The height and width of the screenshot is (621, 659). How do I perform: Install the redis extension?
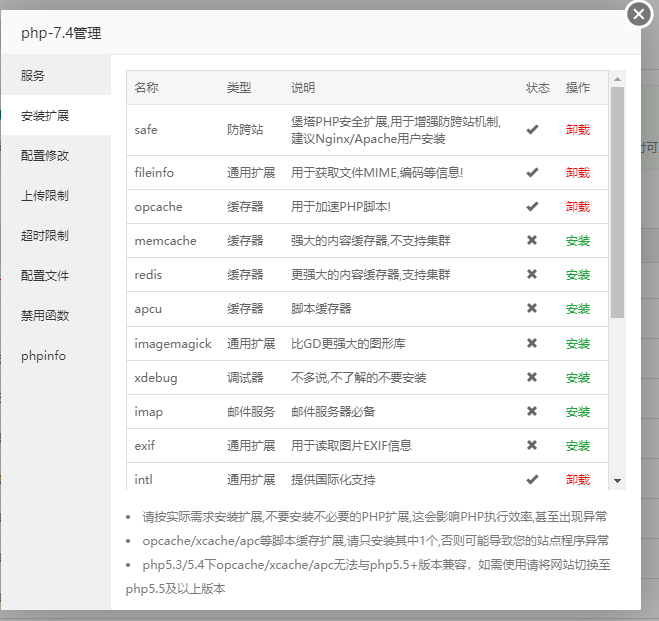pos(577,275)
